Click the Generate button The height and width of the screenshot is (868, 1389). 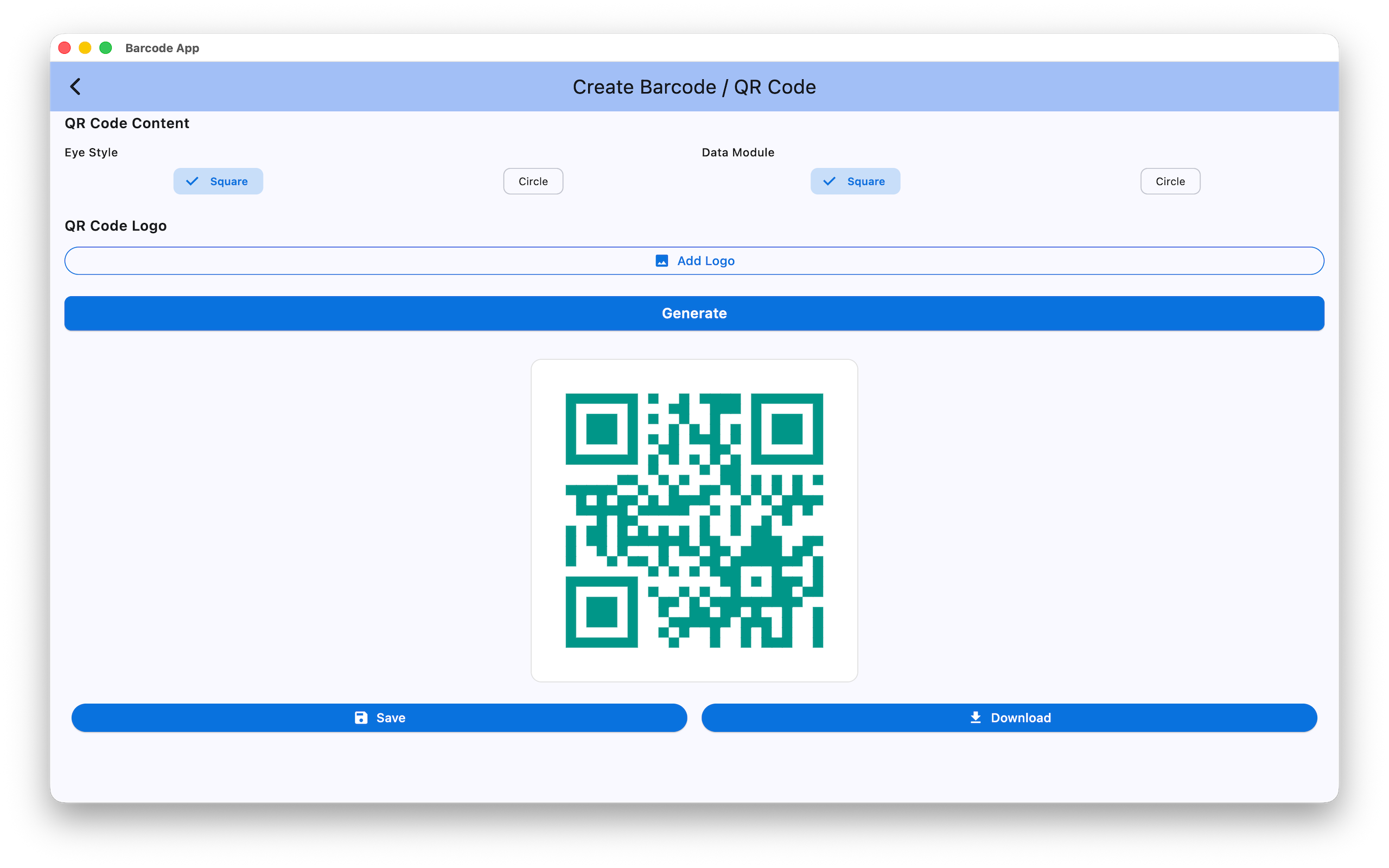tap(694, 314)
